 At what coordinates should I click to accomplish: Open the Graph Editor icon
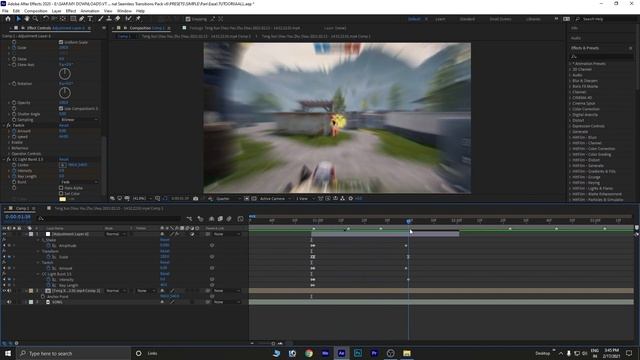240,219
